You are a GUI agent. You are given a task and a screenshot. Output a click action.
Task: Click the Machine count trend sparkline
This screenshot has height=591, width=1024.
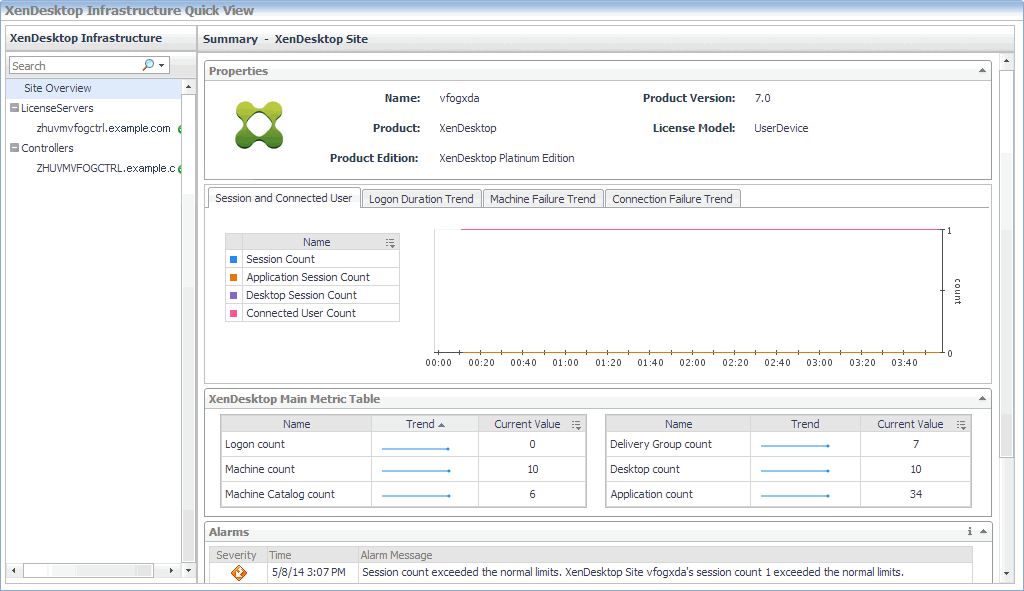415,470
